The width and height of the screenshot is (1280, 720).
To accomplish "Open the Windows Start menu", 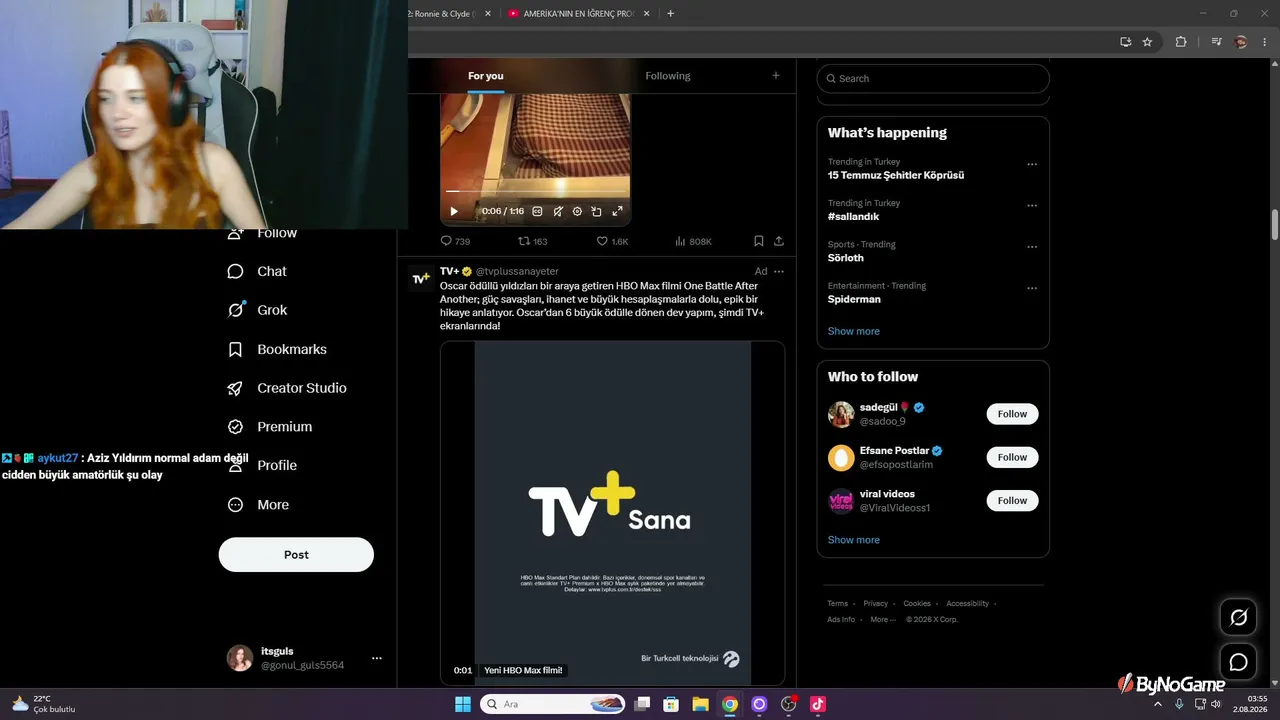I will pyautogui.click(x=463, y=704).
